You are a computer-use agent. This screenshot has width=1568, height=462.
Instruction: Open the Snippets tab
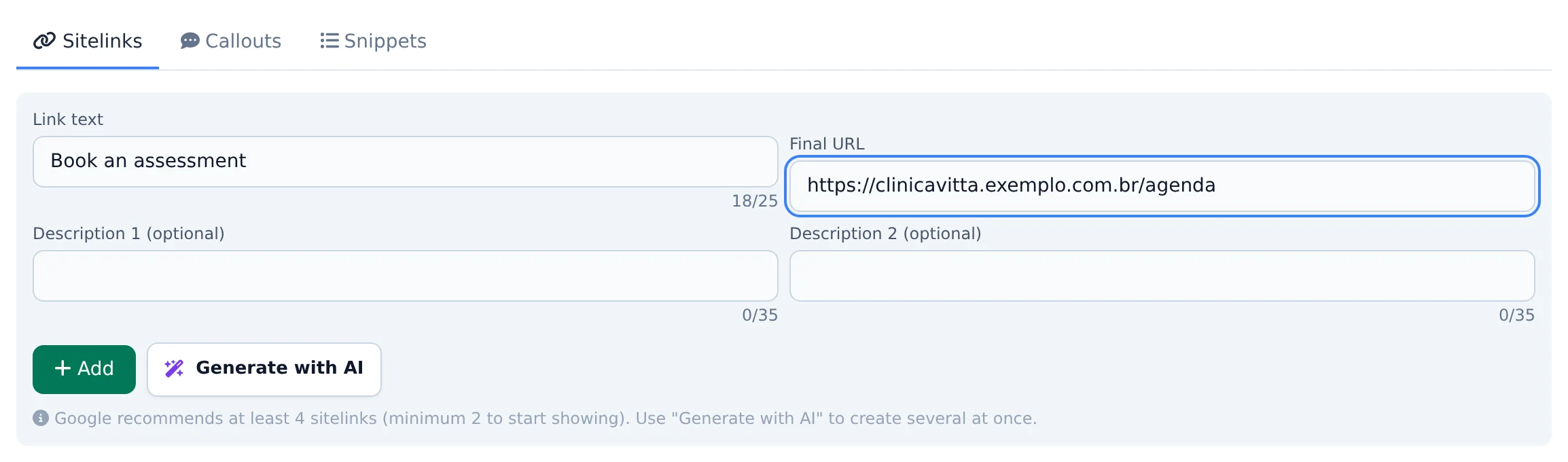(373, 41)
